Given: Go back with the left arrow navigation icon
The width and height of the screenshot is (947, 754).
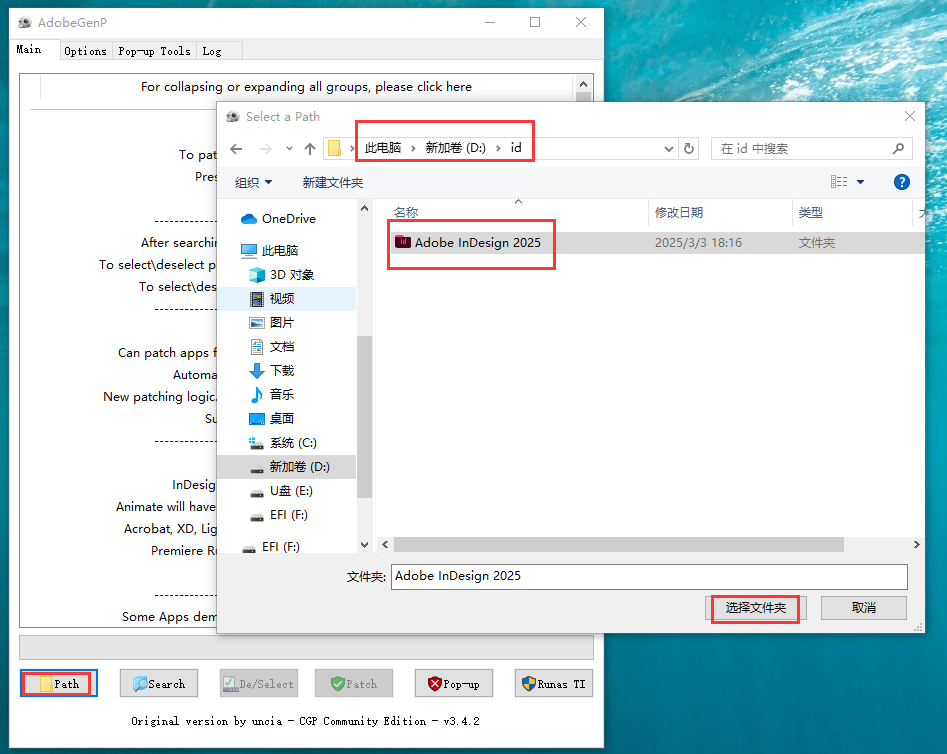Looking at the screenshot, I should [236, 149].
